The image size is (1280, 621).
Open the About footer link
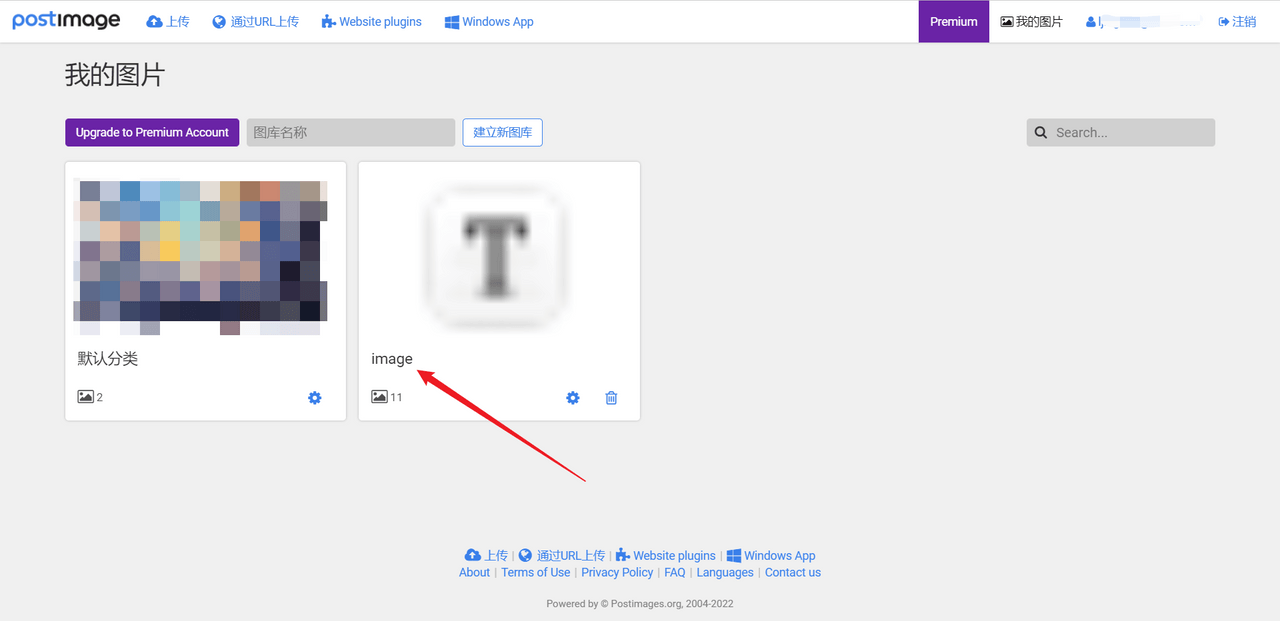pos(474,573)
